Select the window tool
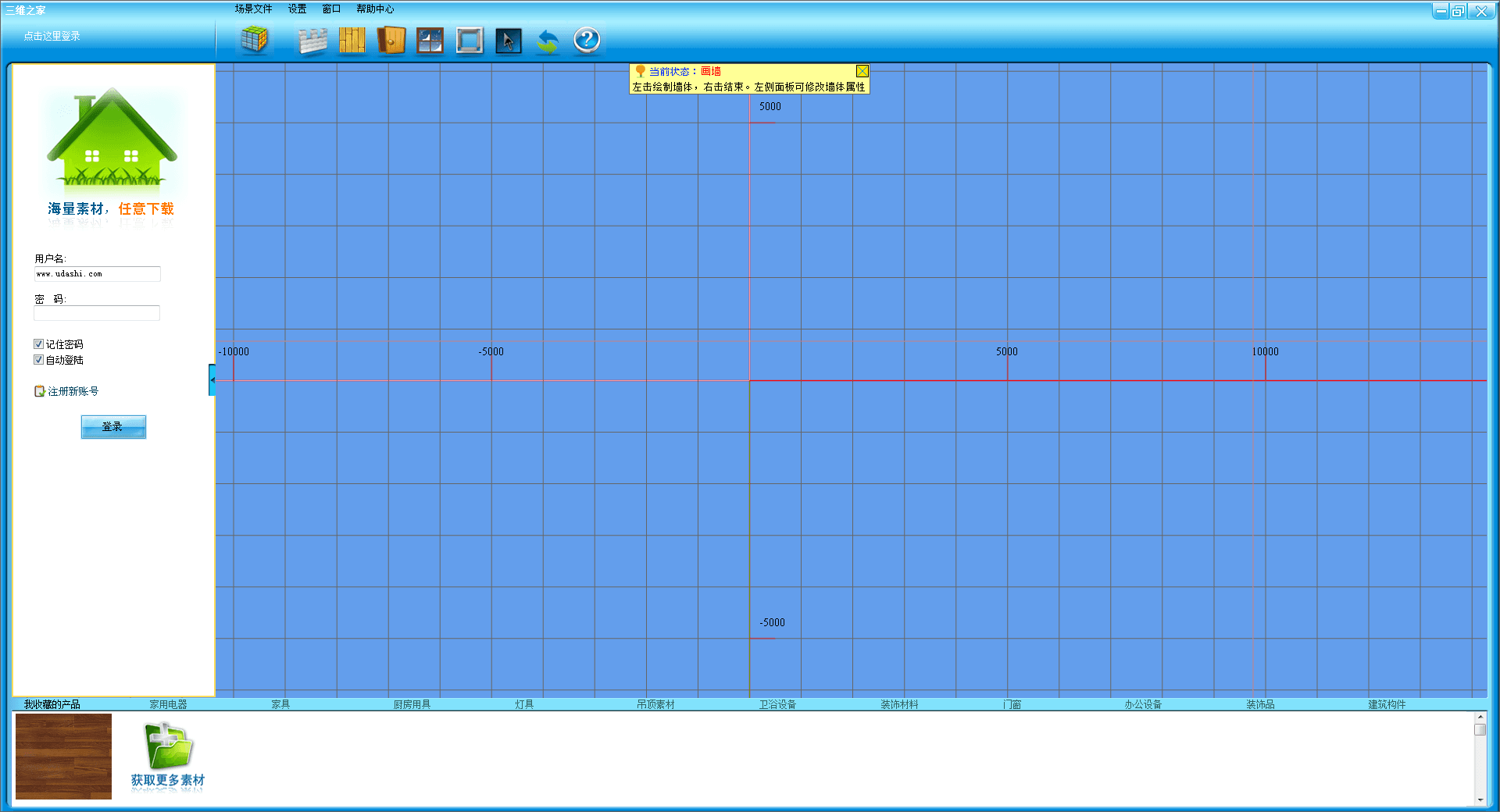The image size is (1500, 812). (x=430, y=41)
